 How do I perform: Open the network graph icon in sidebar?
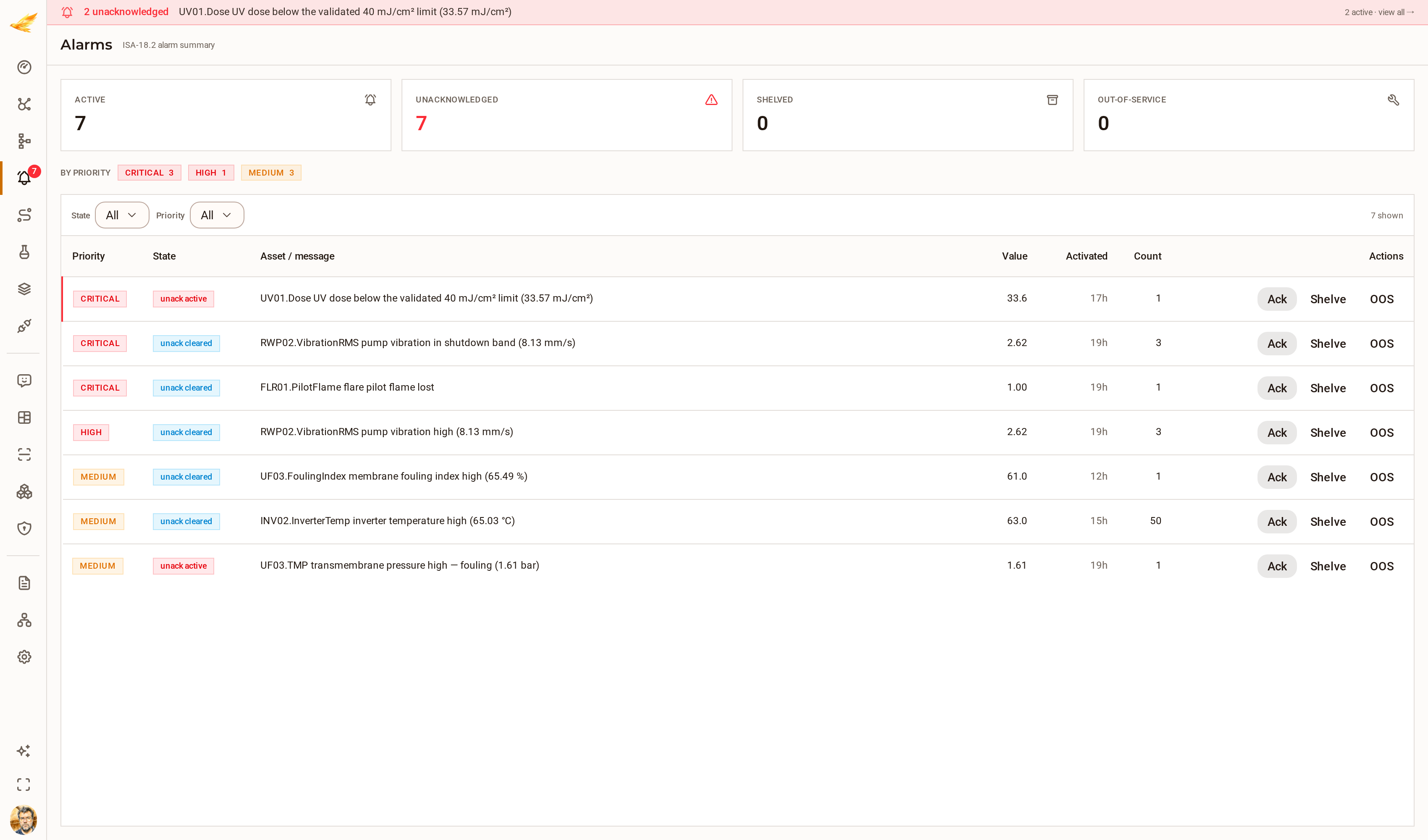[x=24, y=104]
